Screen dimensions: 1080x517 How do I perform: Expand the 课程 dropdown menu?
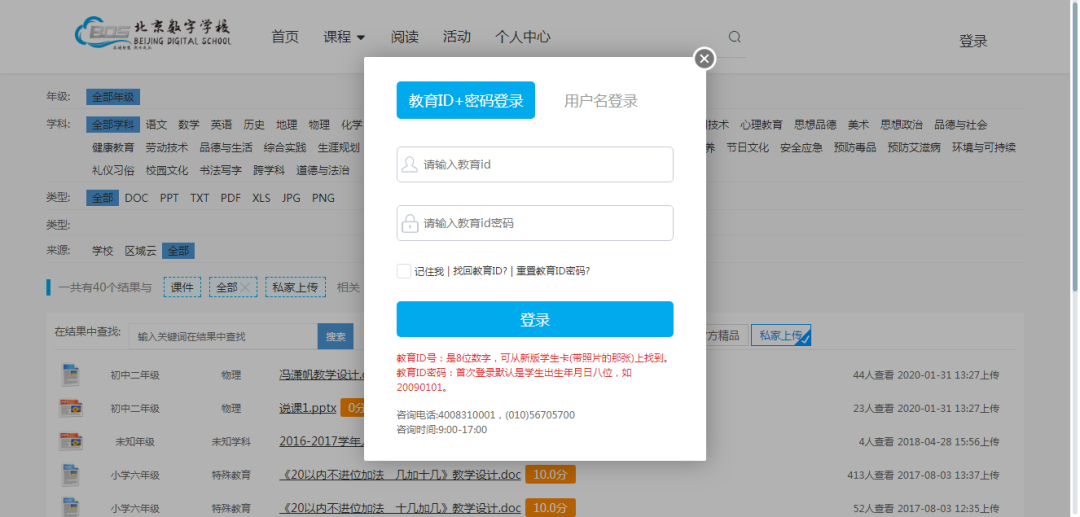tap(344, 37)
